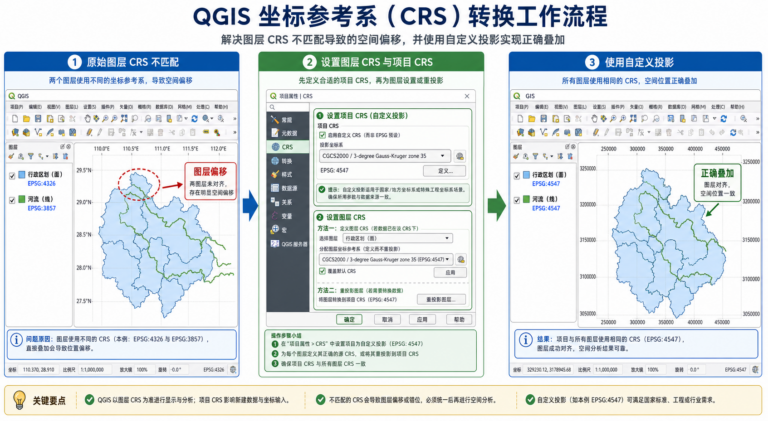Screen dimensions: 768x421
Task: Toggle editing pencil icon in step 1 window
Action: click(x=89, y=132)
